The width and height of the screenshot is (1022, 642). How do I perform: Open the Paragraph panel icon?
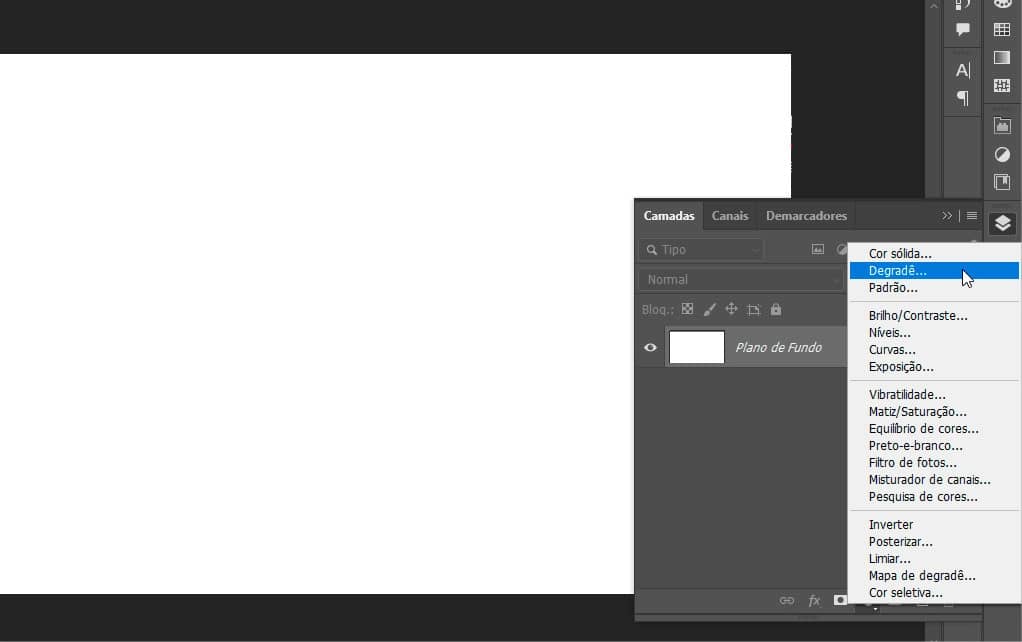[x=962, y=97]
